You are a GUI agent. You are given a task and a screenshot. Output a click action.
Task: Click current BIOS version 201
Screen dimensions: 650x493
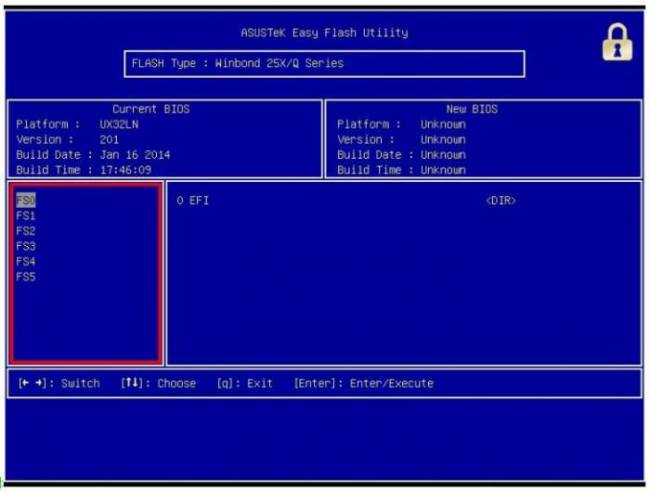(109, 140)
